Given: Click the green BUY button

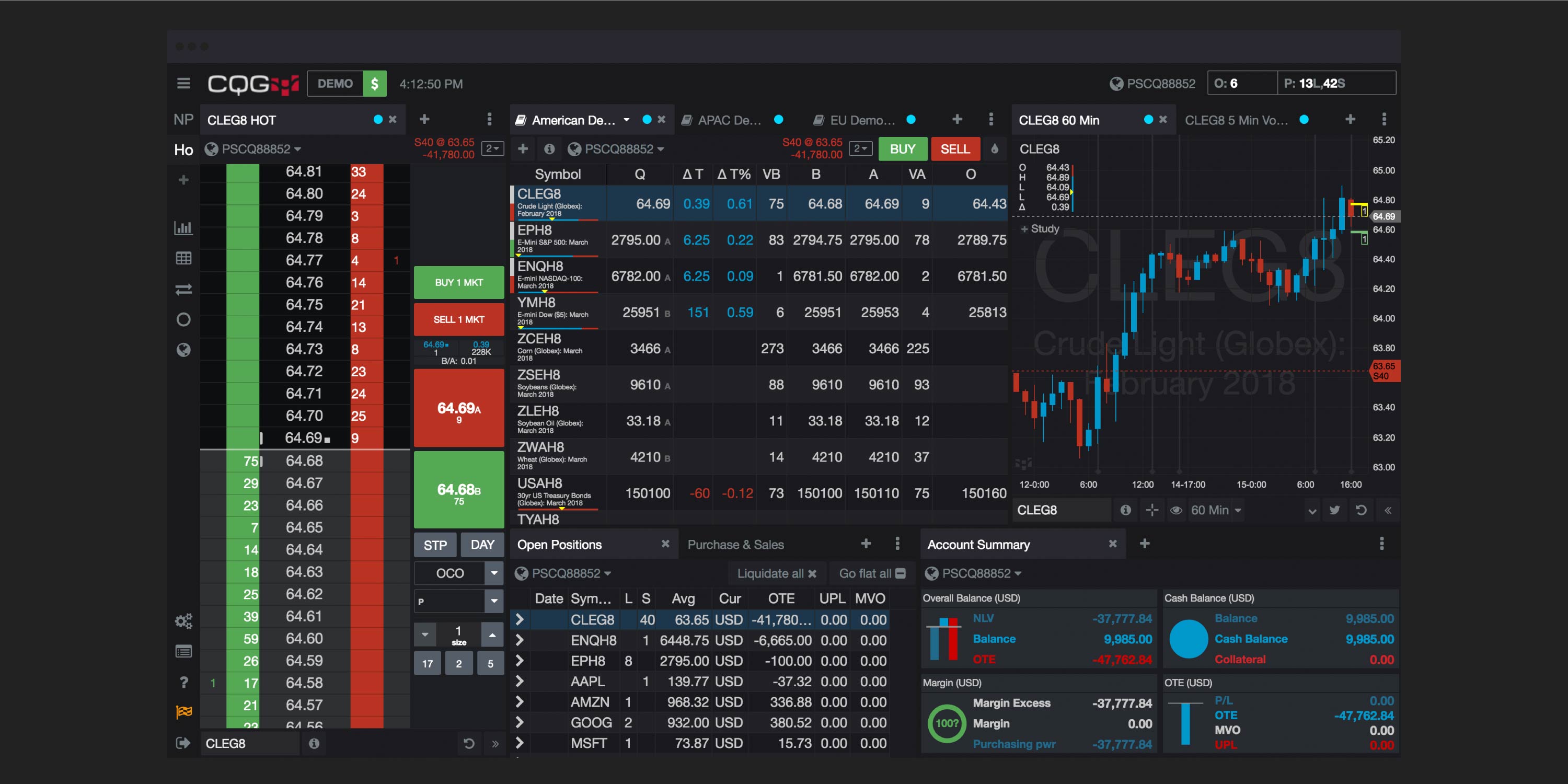Looking at the screenshot, I should (x=902, y=148).
